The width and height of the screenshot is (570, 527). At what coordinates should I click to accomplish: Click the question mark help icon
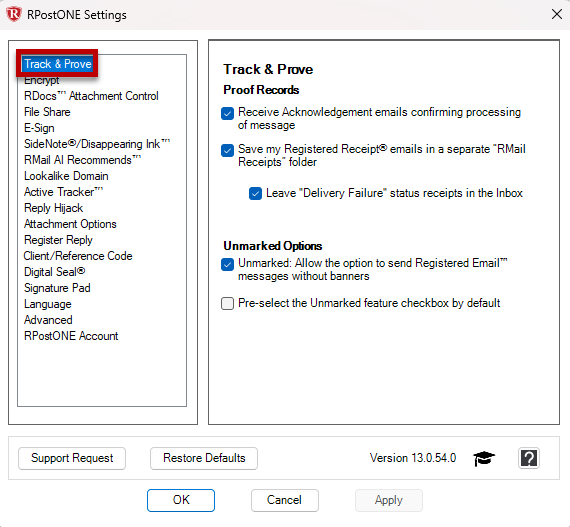pyautogui.click(x=529, y=458)
